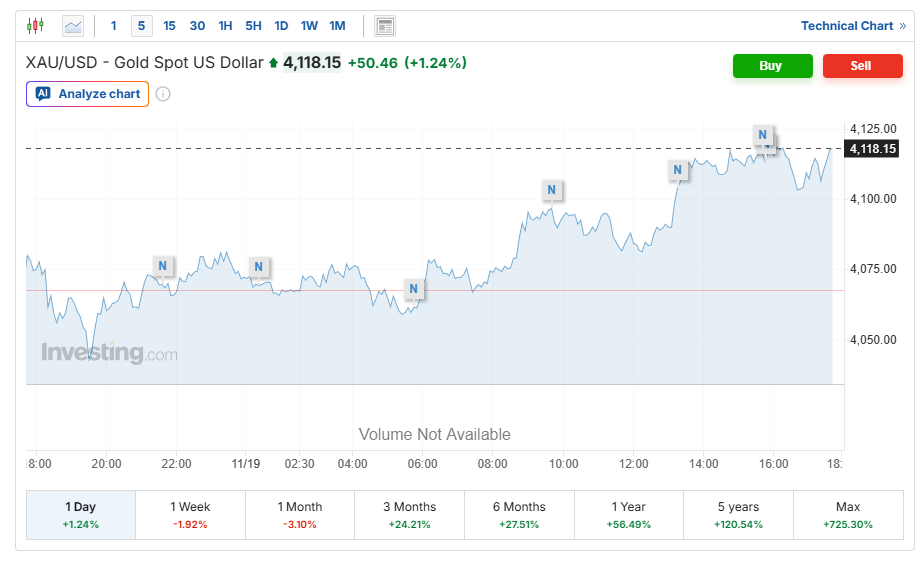Select the 15 minute interval
This screenshot has width=924, height=567.
click(x=169, y=26)
